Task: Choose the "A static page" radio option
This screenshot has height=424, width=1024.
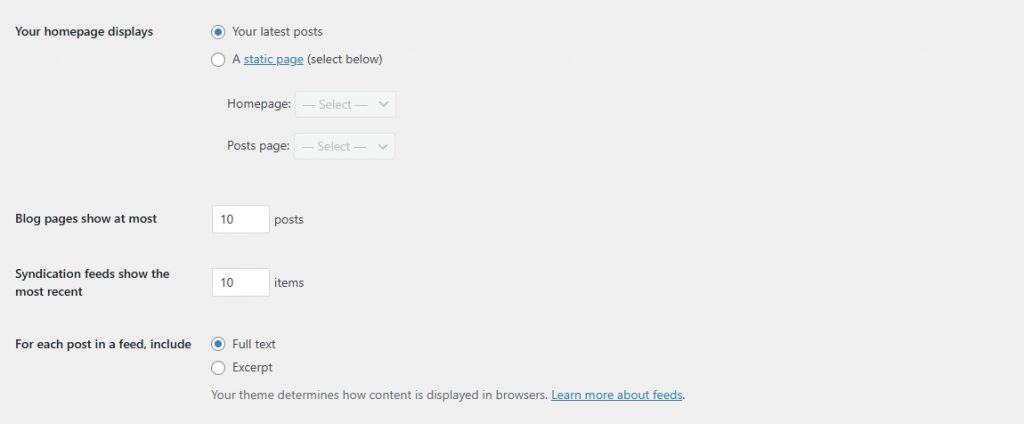Action: [x=219, y=59]
